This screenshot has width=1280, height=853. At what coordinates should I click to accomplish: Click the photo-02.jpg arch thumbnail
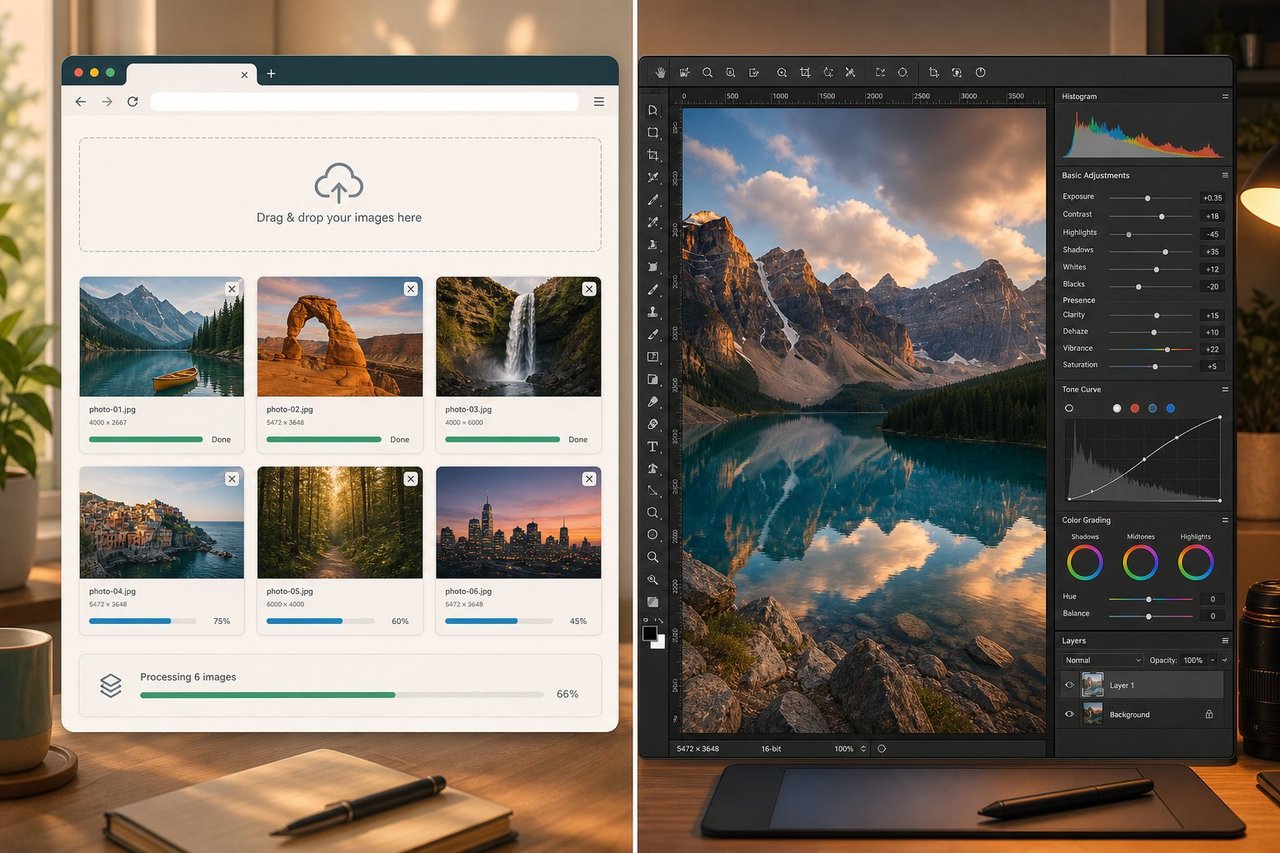(x=340, y=337)
